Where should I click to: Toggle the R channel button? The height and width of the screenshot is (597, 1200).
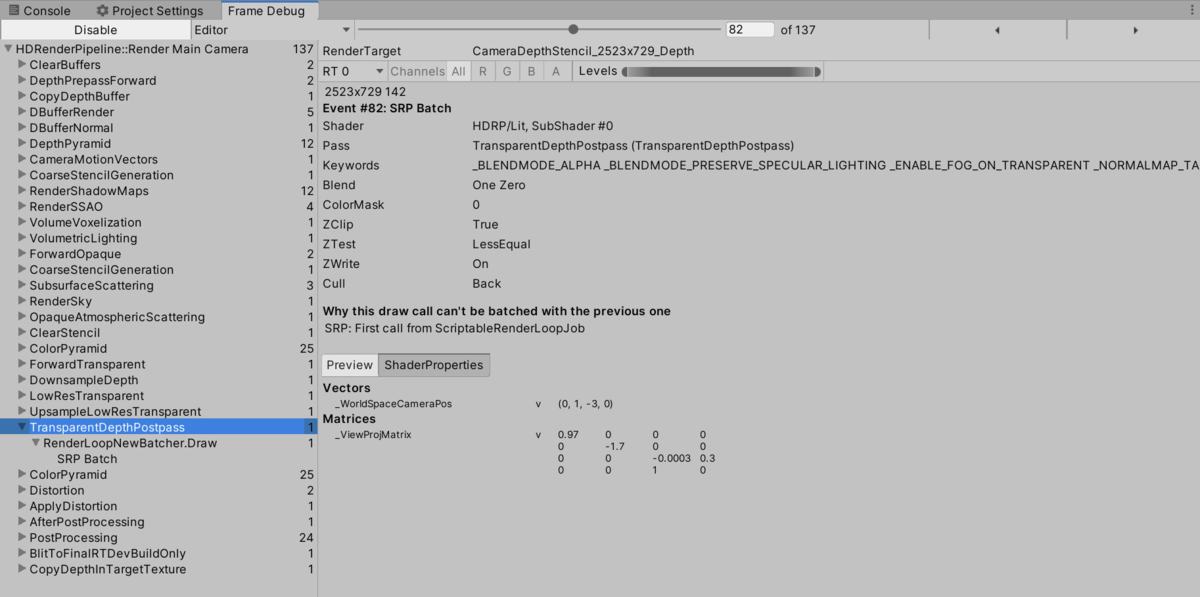pyautogui.click(x=483, y=71)
